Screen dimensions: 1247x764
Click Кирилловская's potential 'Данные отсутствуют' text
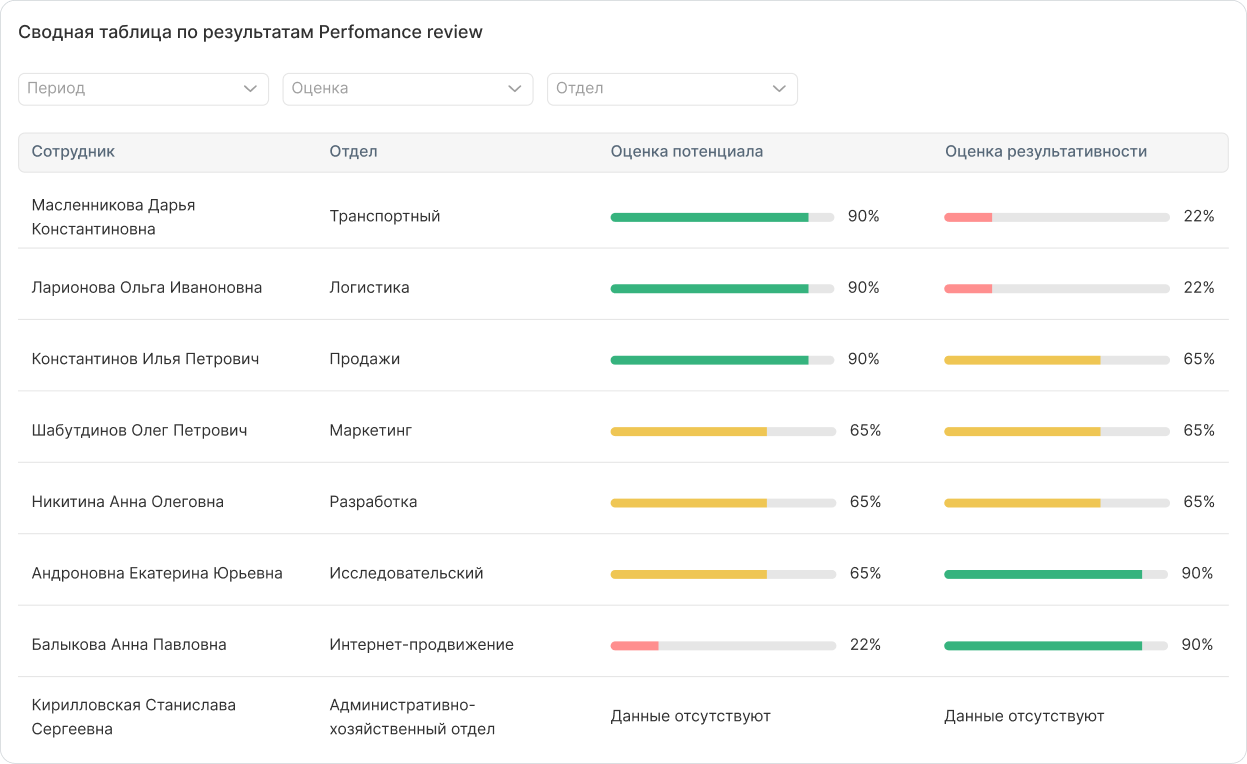[x=691, y=716]
